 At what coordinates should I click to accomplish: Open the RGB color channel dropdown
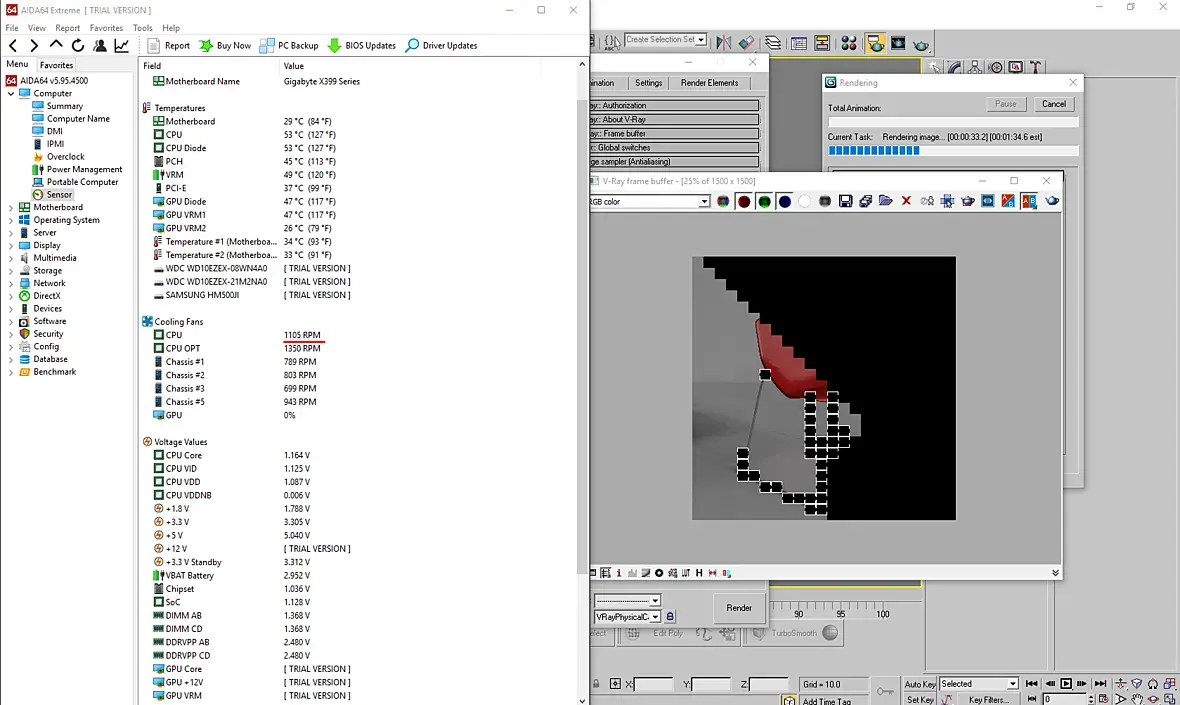[704, 202]
